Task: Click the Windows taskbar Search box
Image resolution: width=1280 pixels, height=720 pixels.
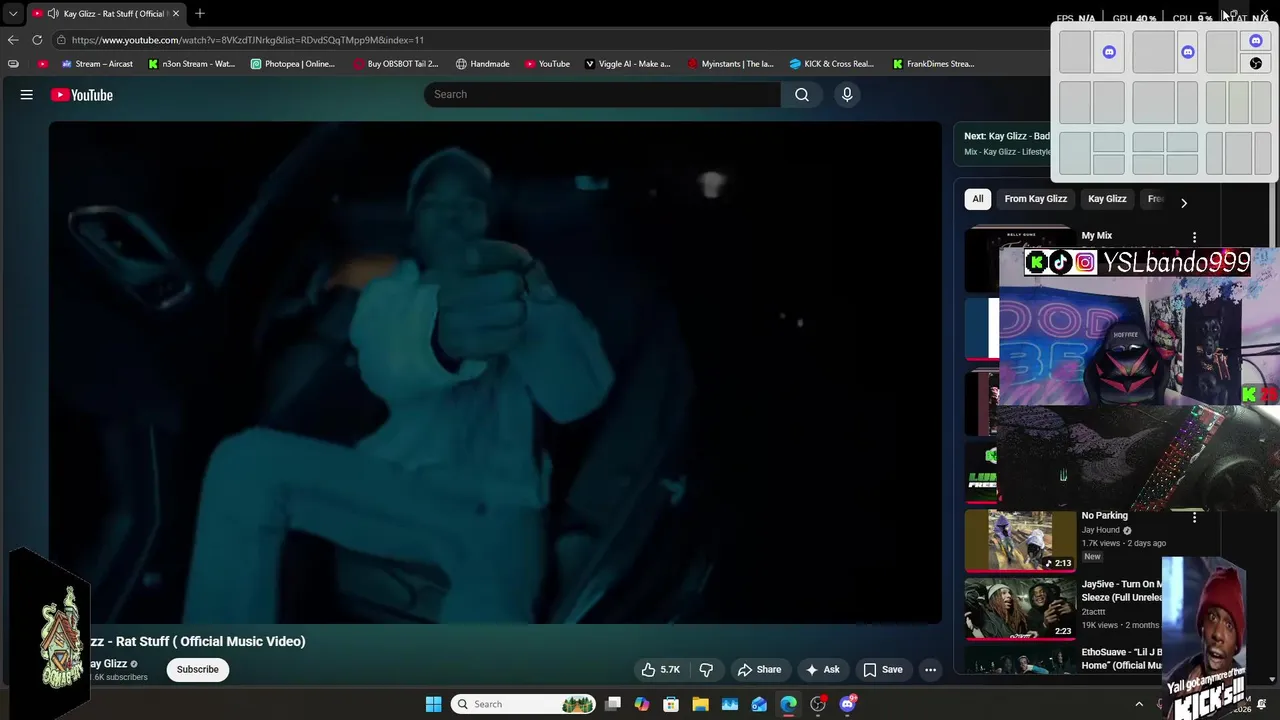Action: 522,704
